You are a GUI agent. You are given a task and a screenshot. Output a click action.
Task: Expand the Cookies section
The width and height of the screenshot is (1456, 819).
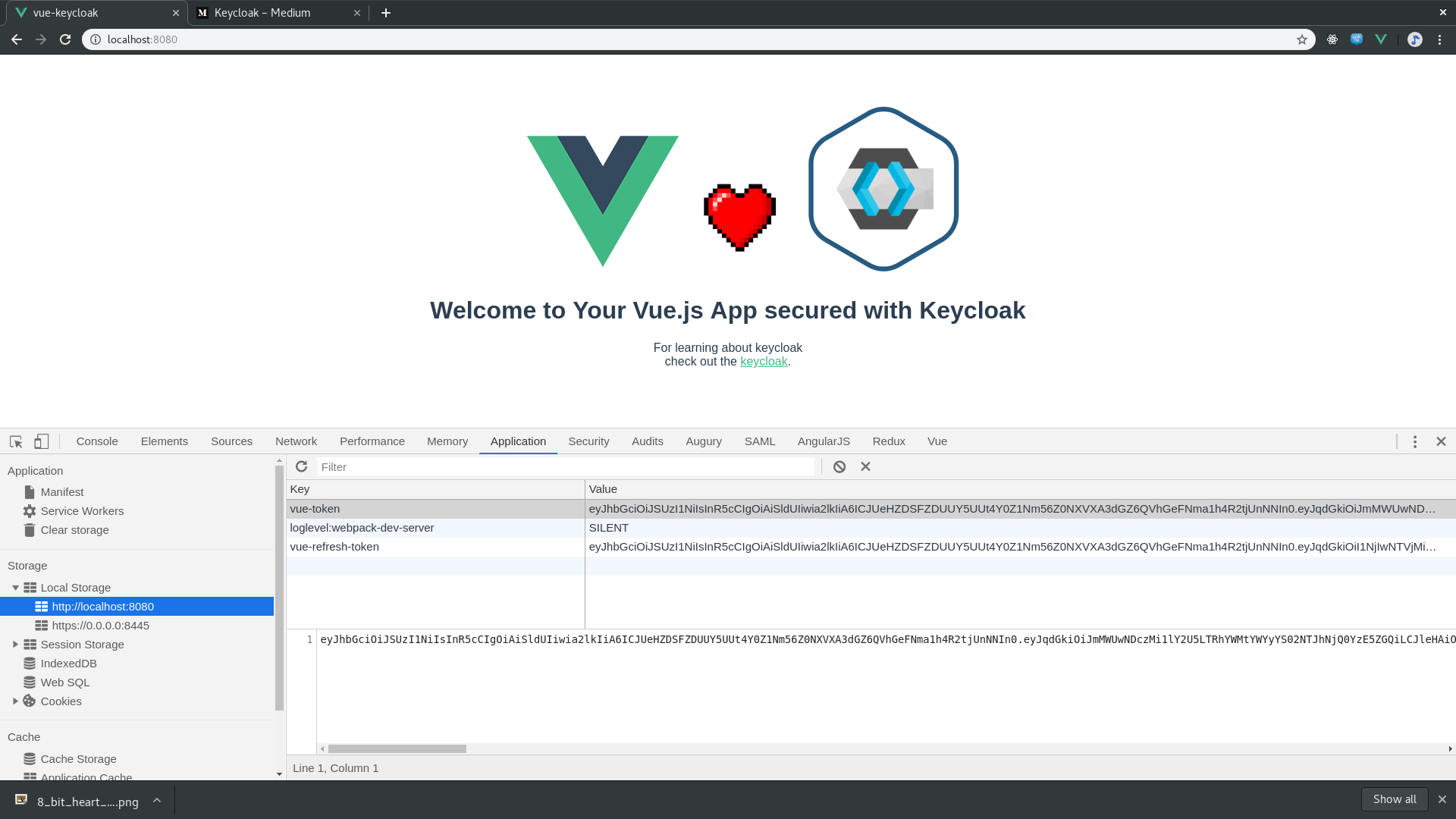[14, 701]
